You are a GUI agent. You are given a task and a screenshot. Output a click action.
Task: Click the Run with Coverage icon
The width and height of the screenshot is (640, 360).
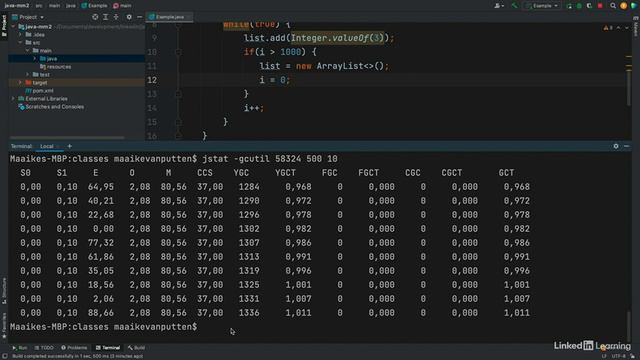pyautogui.click(x=589, y=6)
